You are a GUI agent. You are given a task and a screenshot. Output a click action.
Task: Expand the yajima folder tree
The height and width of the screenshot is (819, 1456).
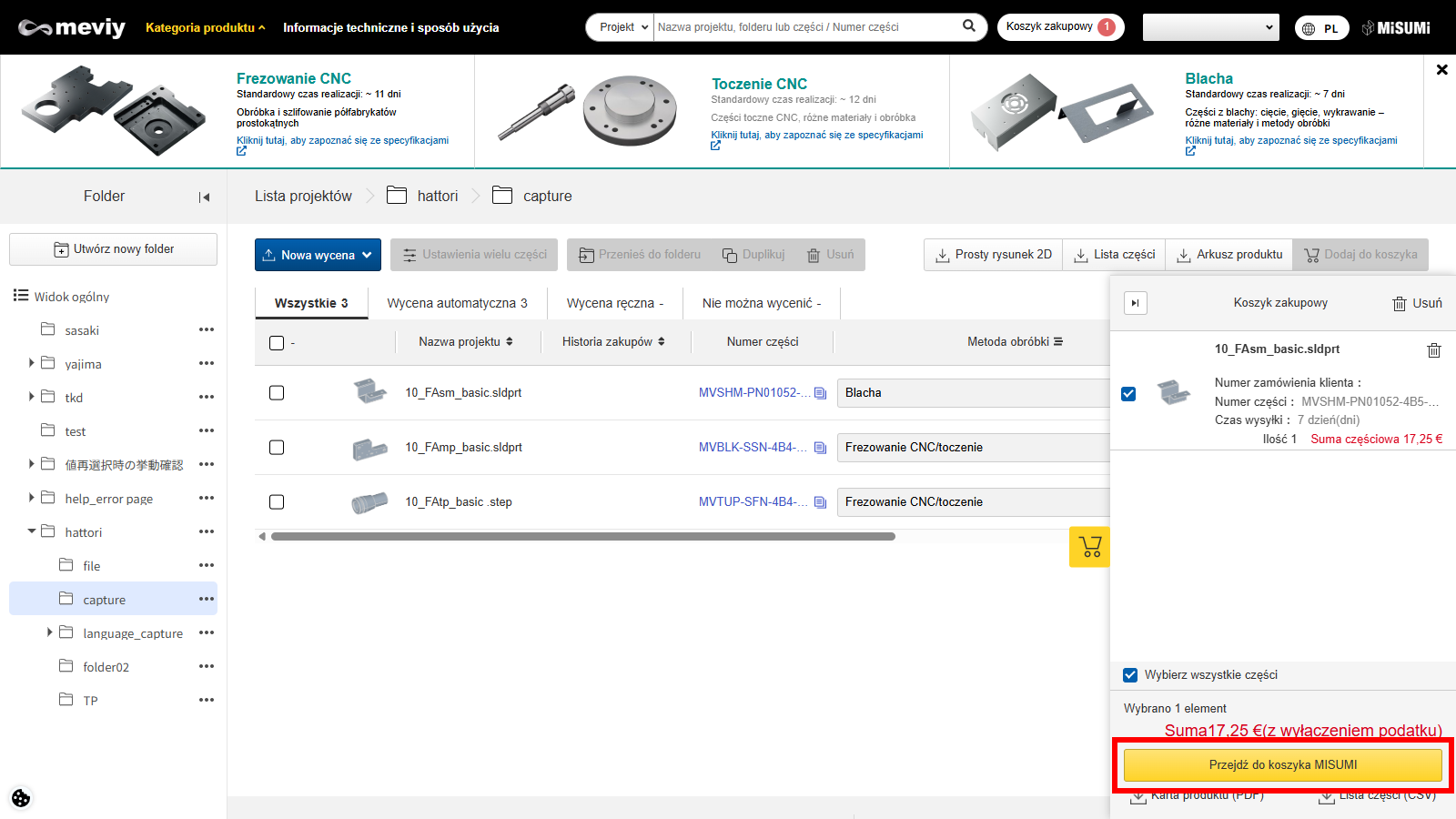point(32,363)
